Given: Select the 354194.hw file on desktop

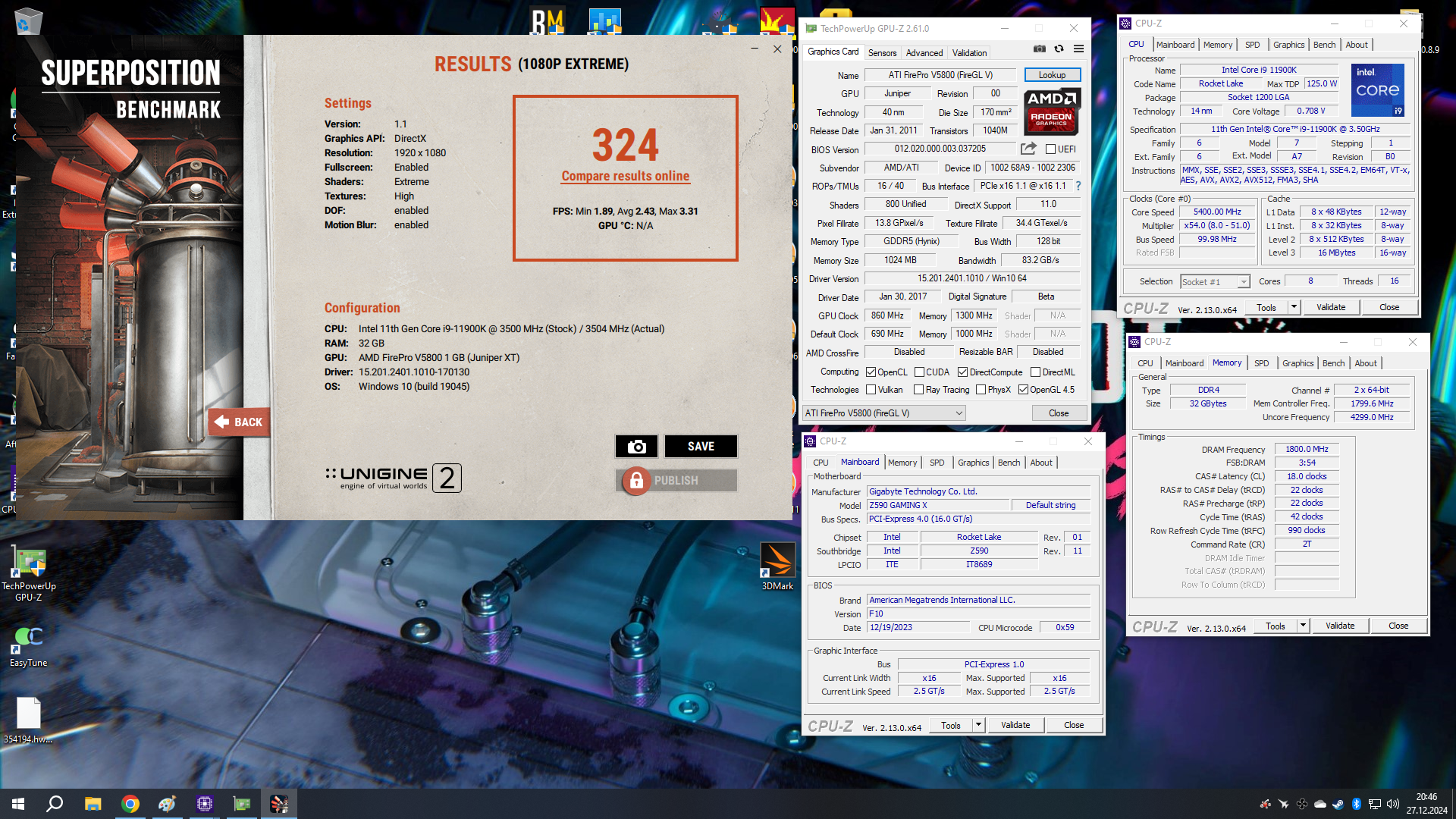Looking at the screenshot, I should [28, 720].
